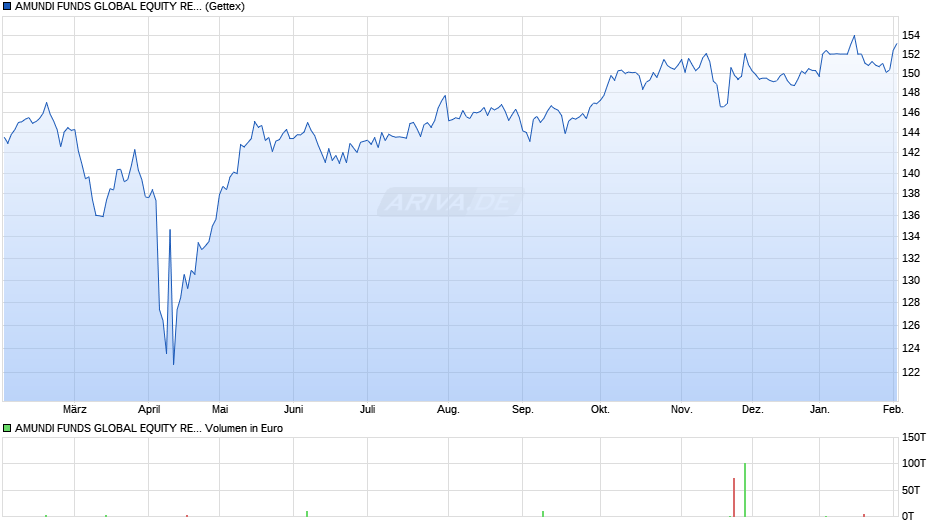Click the 150 price axis value
Image resolution: width=940 pixels, height=526 pixels.
coord(911,73)
